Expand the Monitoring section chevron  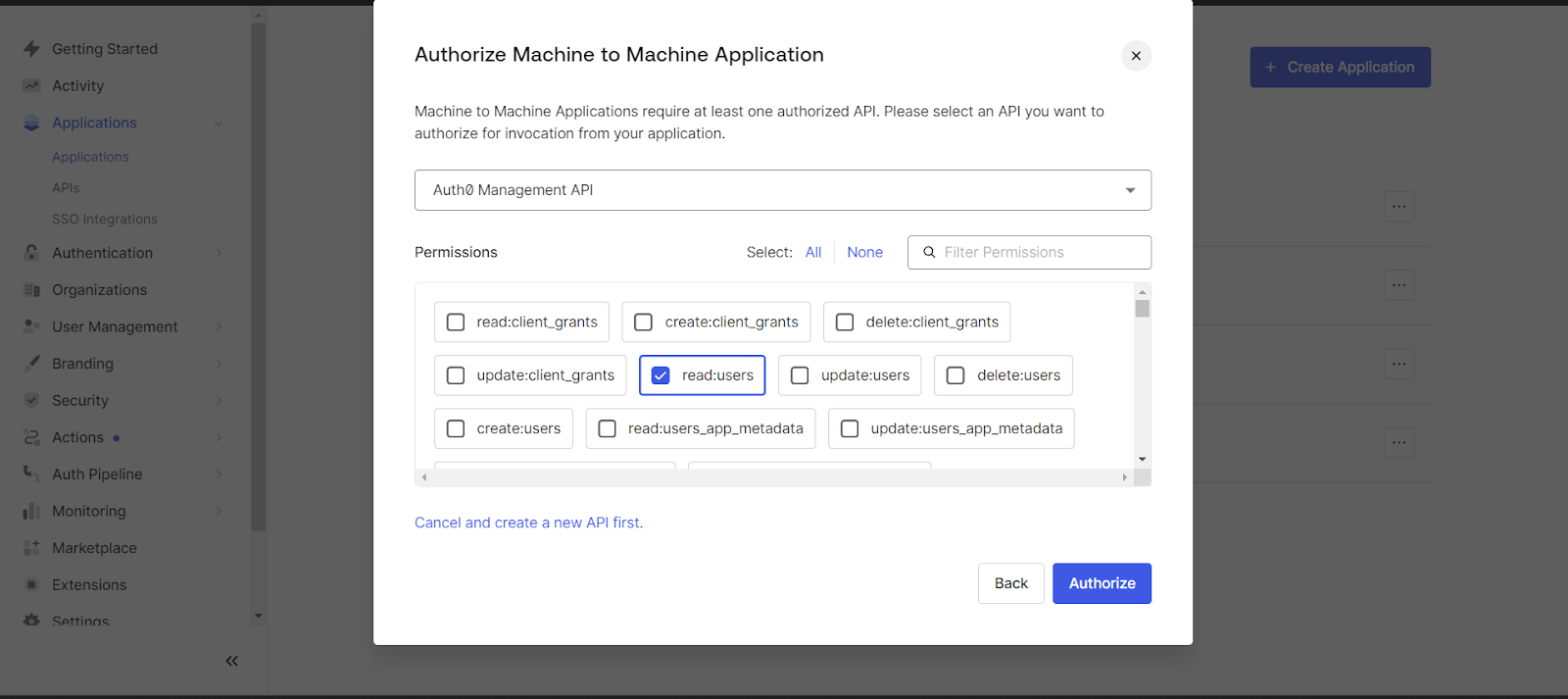219,511
